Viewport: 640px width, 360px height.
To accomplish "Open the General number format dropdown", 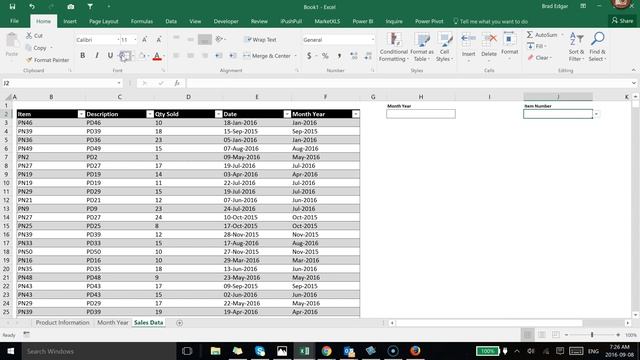I will click(373, 40).
